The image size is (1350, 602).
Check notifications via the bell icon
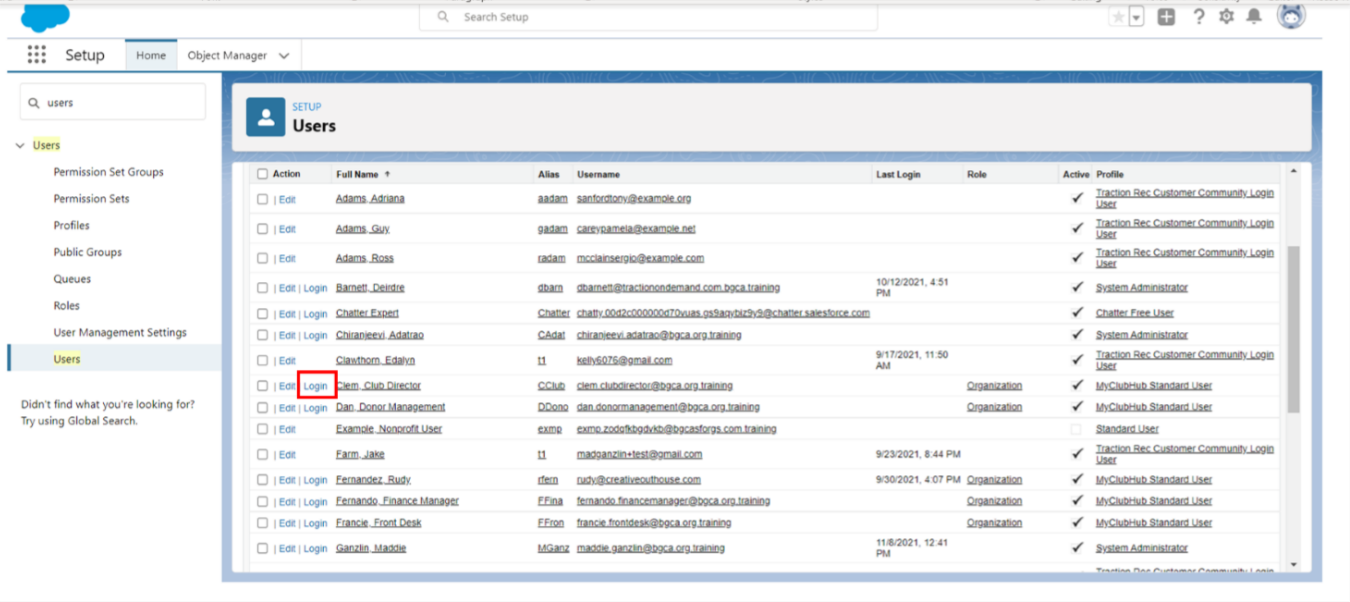click(1254, 17)
